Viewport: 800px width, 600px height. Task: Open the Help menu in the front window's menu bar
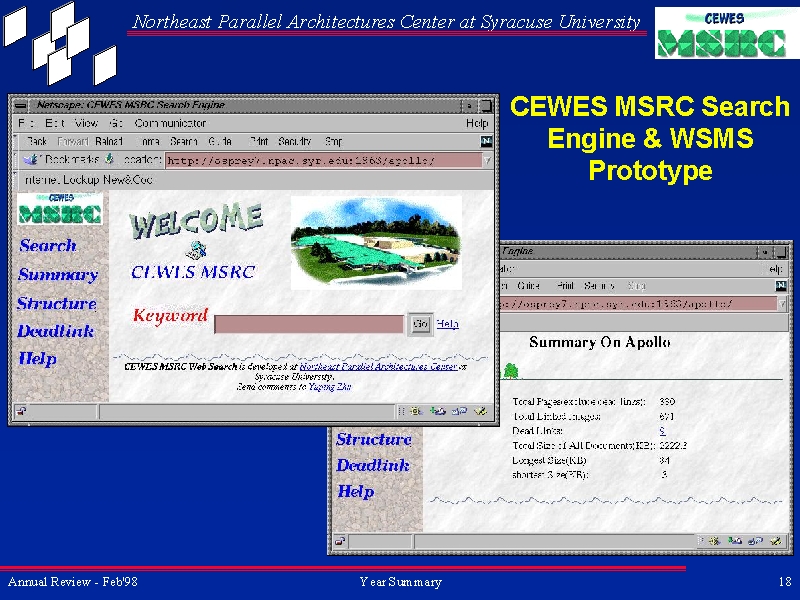tap(477, 123)
